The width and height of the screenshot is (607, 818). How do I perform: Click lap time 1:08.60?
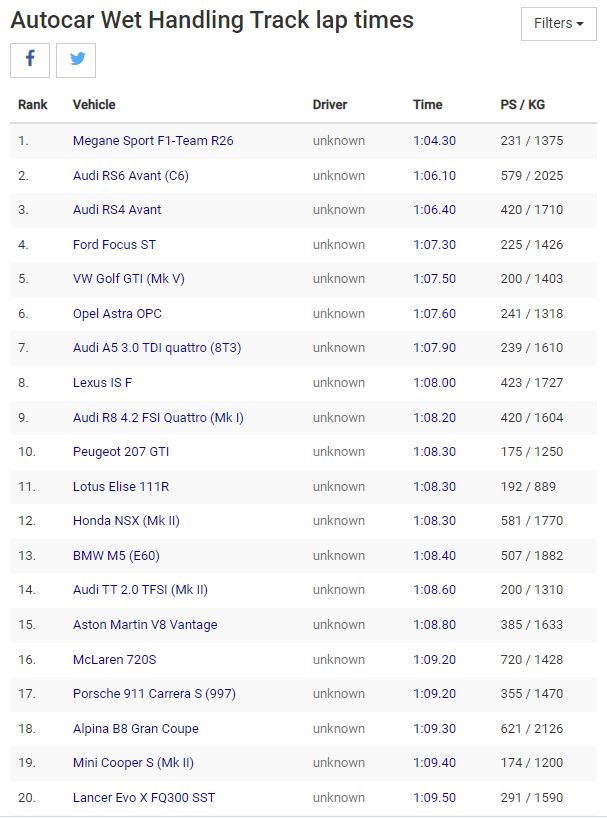point(434,590)
